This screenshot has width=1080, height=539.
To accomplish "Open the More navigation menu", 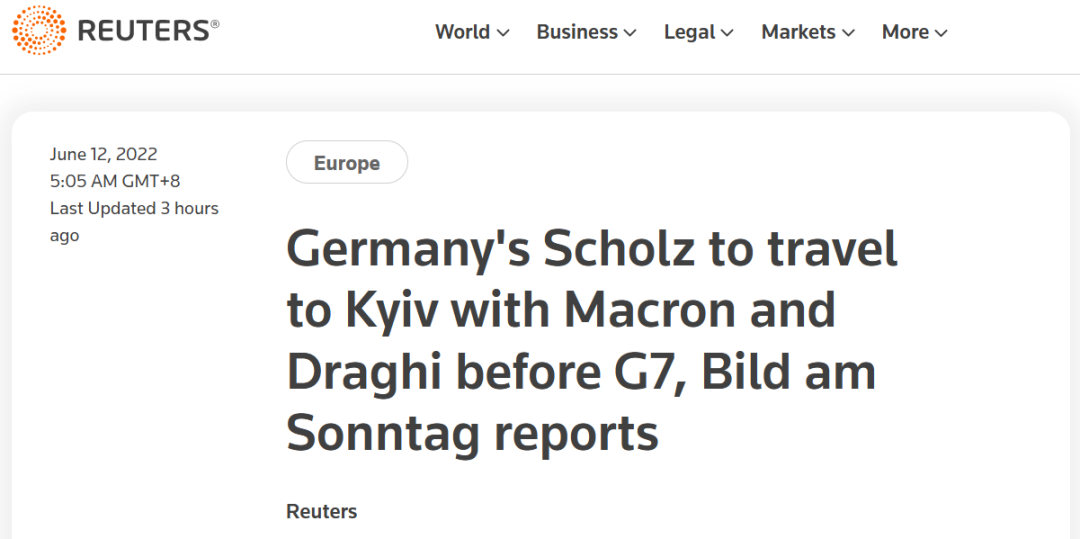I will pyautogui.click(x=905, y=32).
